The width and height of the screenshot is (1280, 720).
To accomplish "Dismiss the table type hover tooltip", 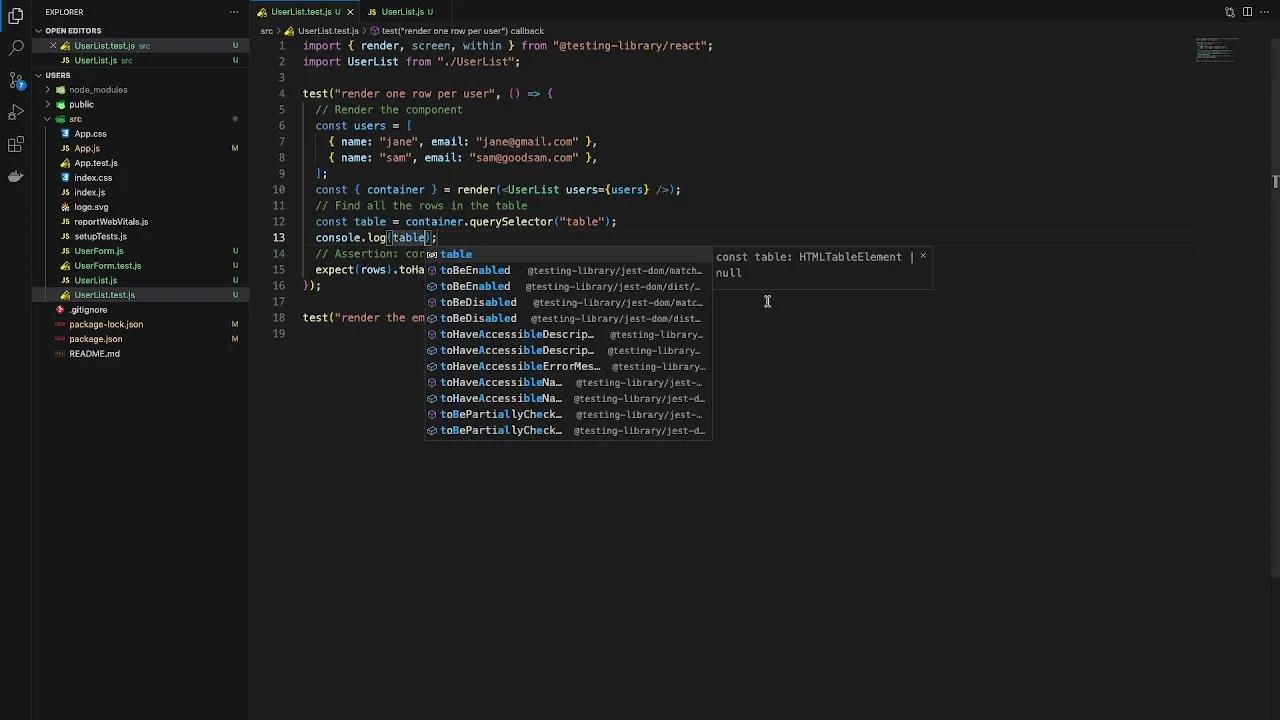I will (922, 257).
